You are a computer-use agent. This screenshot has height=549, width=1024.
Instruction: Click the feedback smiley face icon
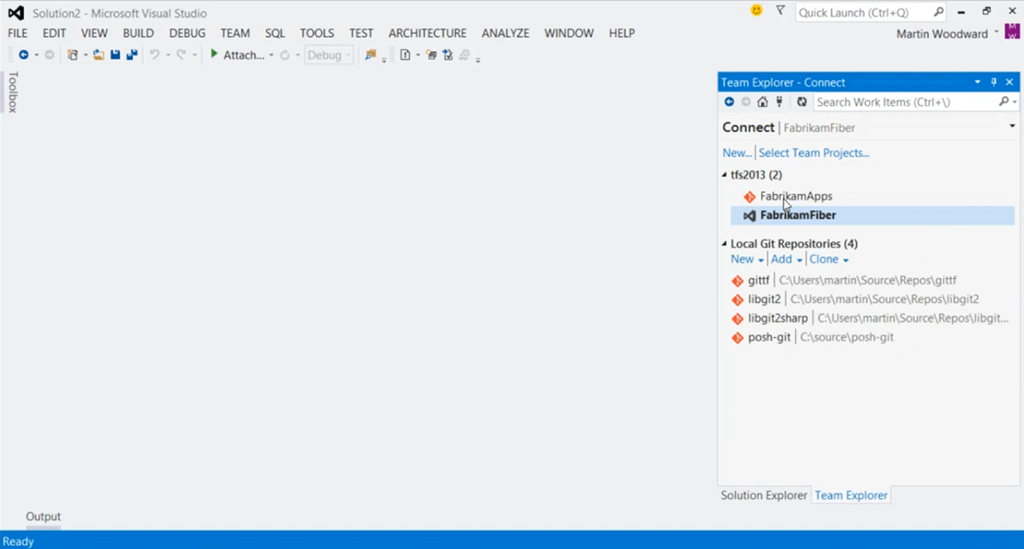pyautogui.click(x=756, y=10)
